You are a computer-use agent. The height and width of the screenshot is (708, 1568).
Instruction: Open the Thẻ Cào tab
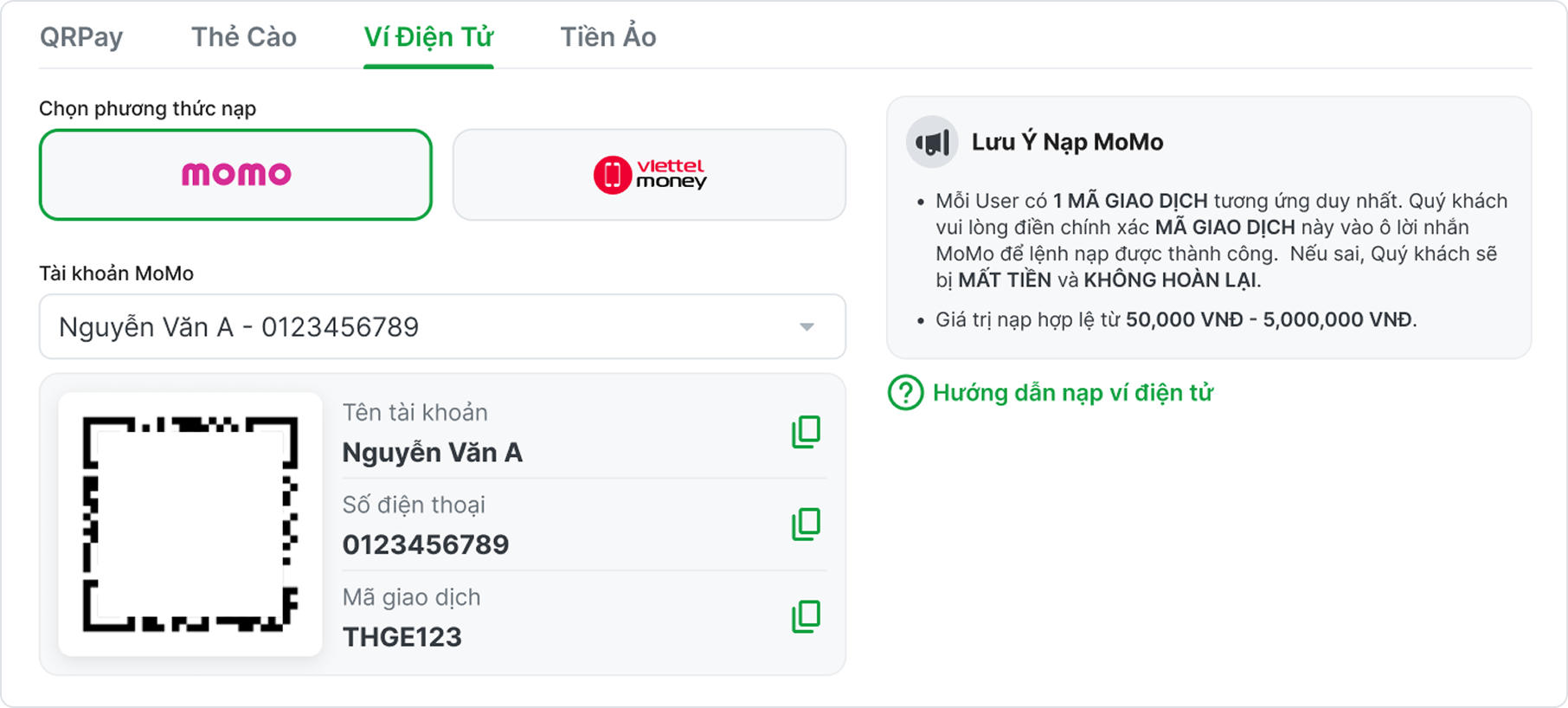coord(244,37)
